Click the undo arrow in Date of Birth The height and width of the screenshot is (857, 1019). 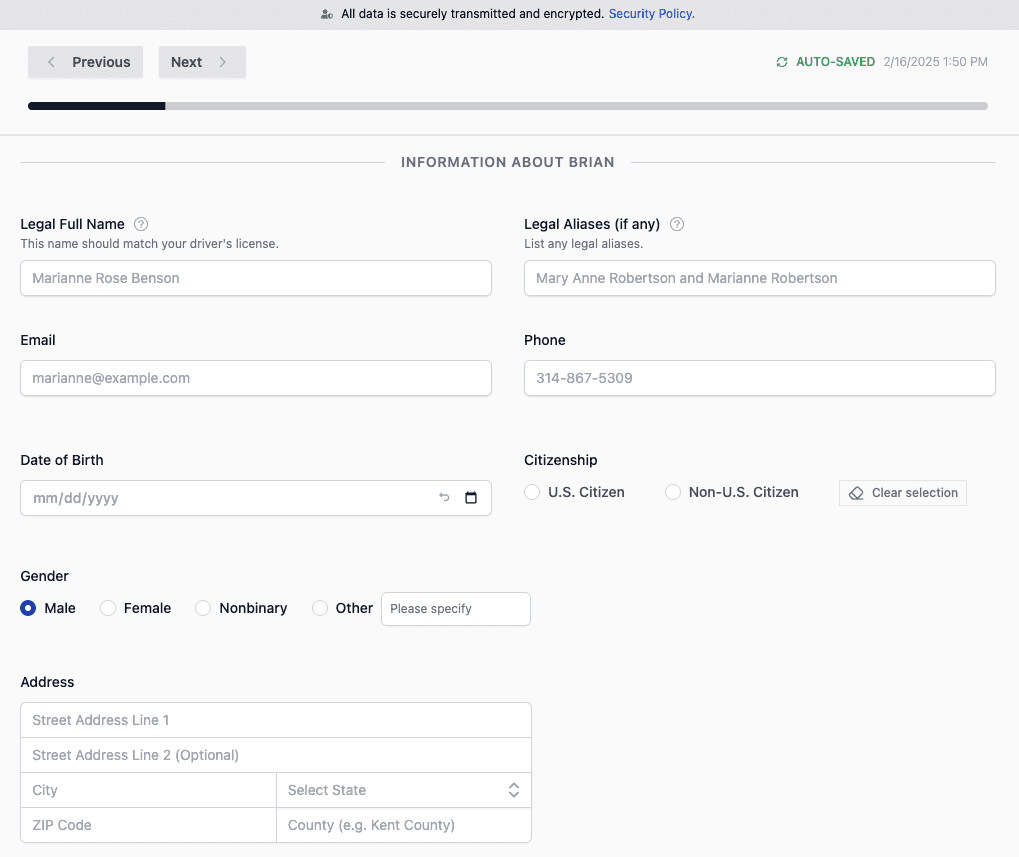pos(444,498)
